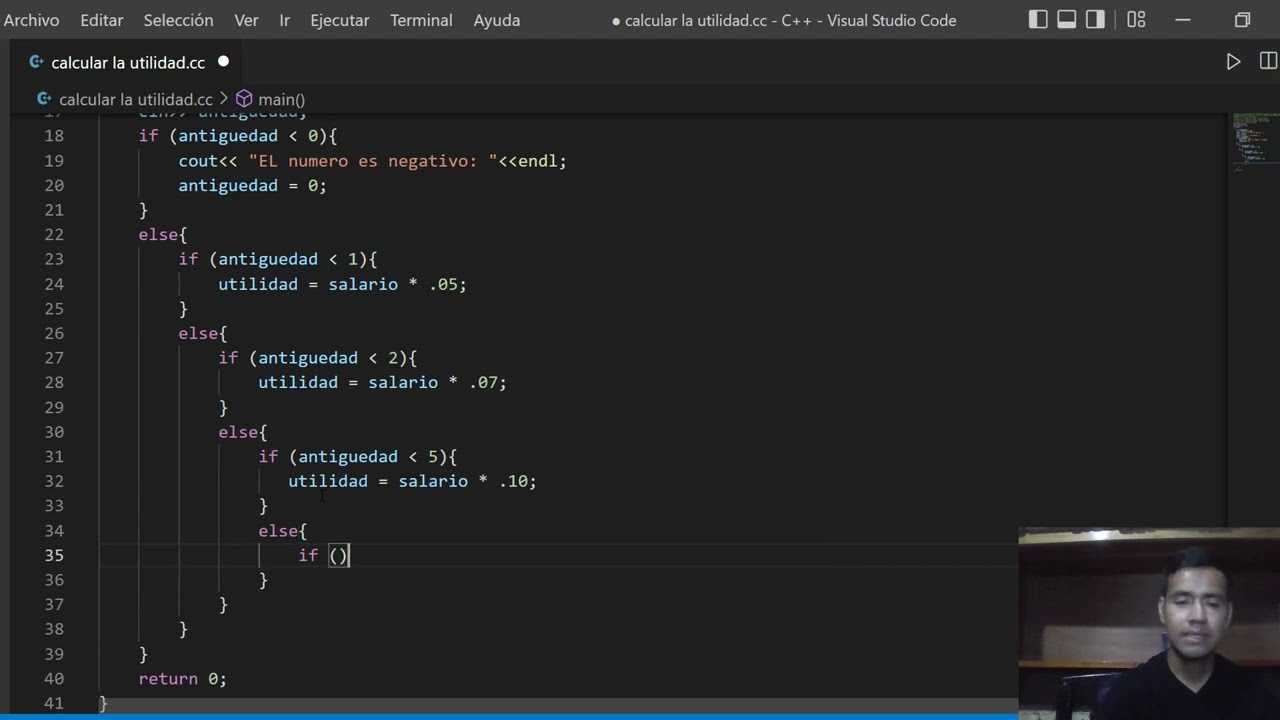Click the "if (antiguedad < 5){" line
This screenshot has height=720, width=1280.
click(x=357, y=456)
